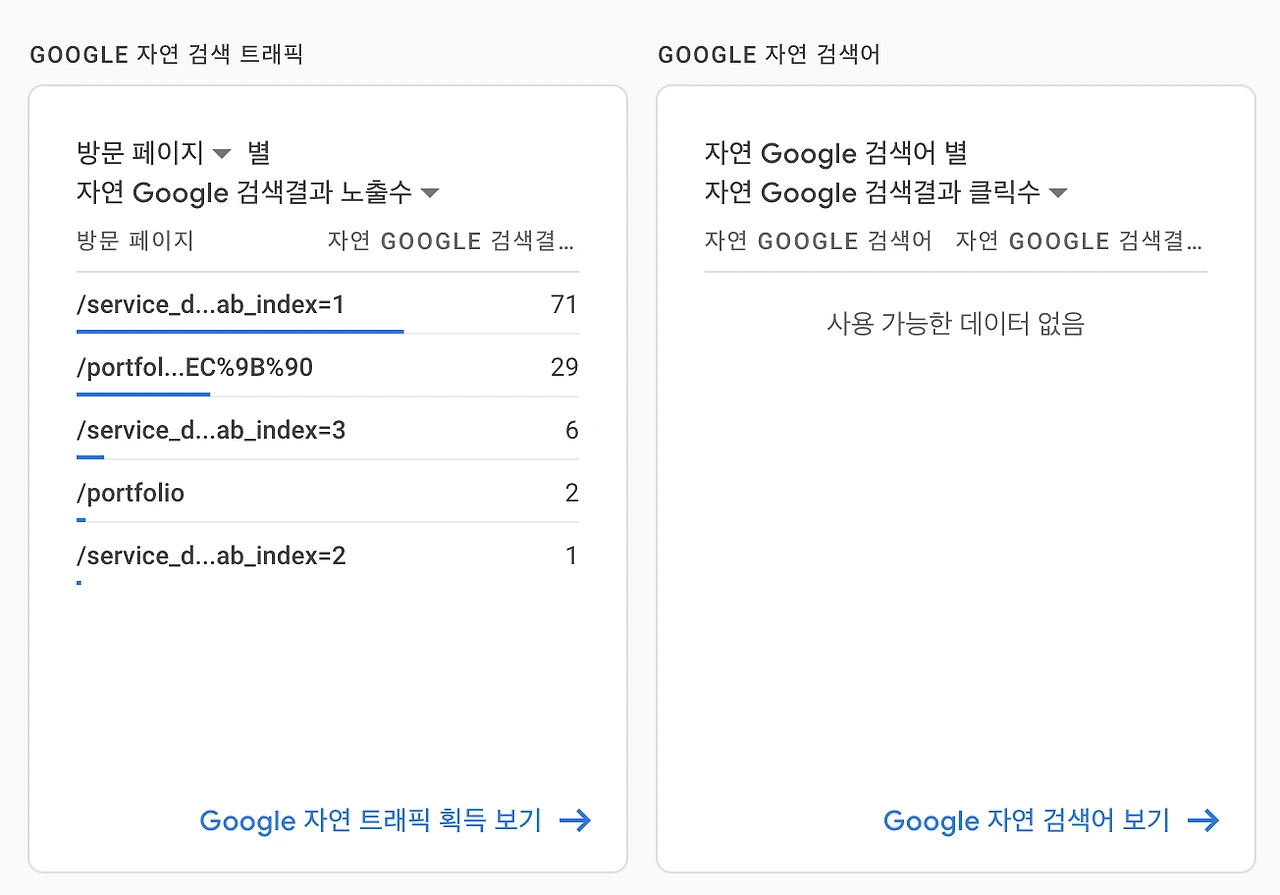Choose the /portfolio page row
Screen dimensions: 1280x895
coord(131,493)
